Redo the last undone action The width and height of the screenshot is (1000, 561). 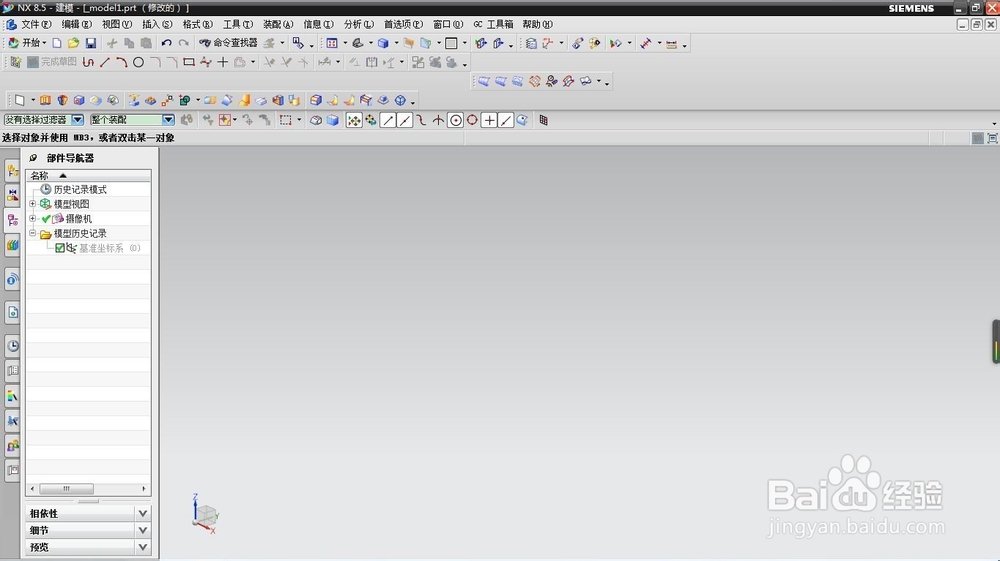[x=184, y=43]
